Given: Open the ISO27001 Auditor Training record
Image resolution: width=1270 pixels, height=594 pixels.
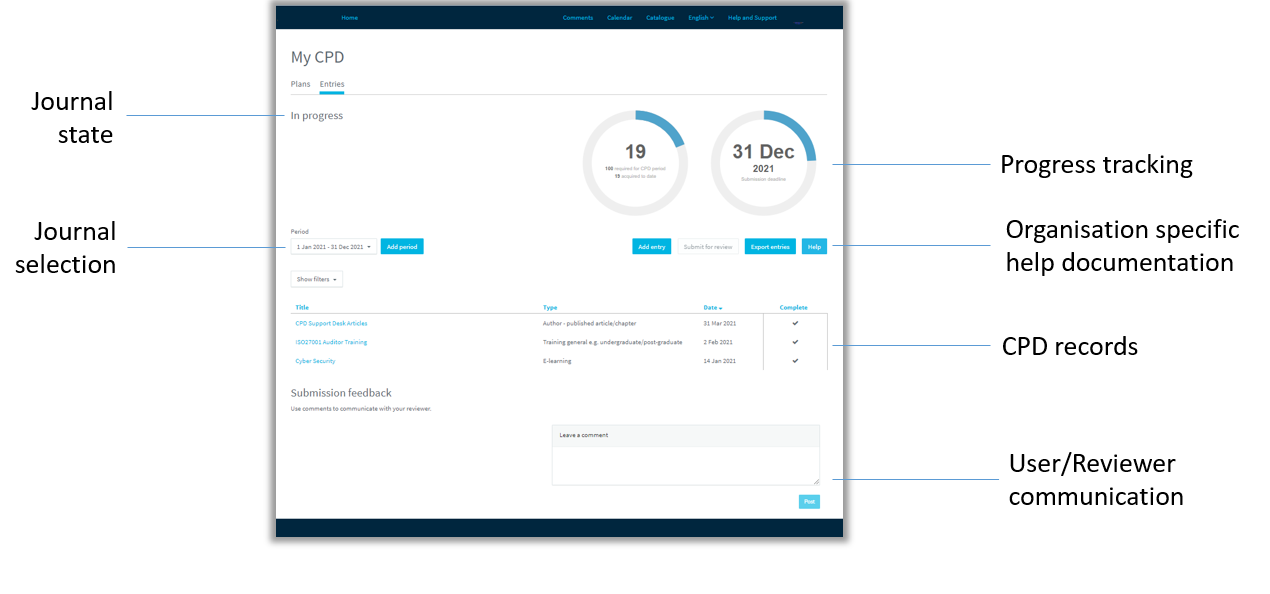Looking at the screenshot, I should click(332, 341).
